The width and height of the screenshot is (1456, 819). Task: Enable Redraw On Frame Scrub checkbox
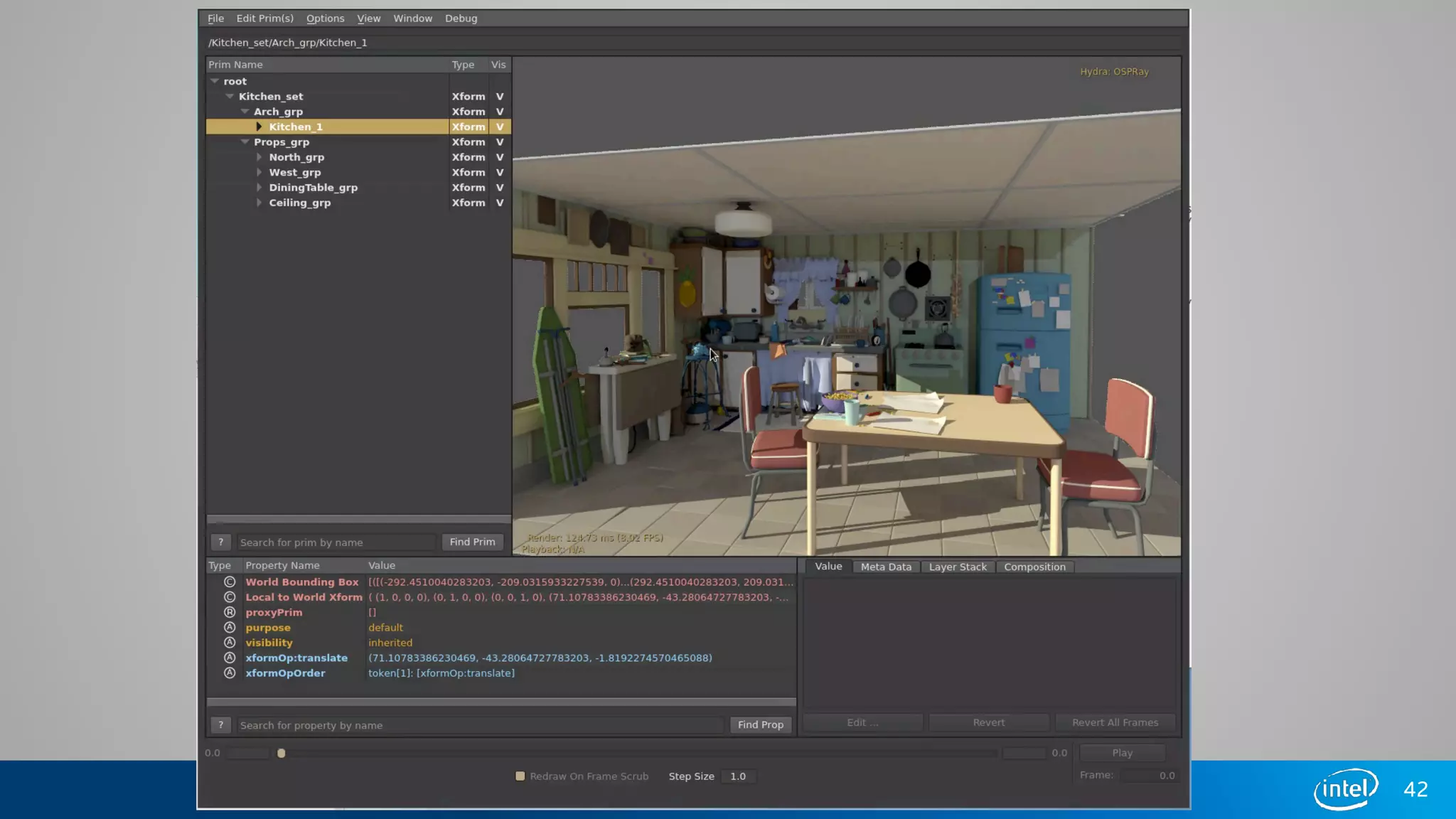(x=520, y=776)
